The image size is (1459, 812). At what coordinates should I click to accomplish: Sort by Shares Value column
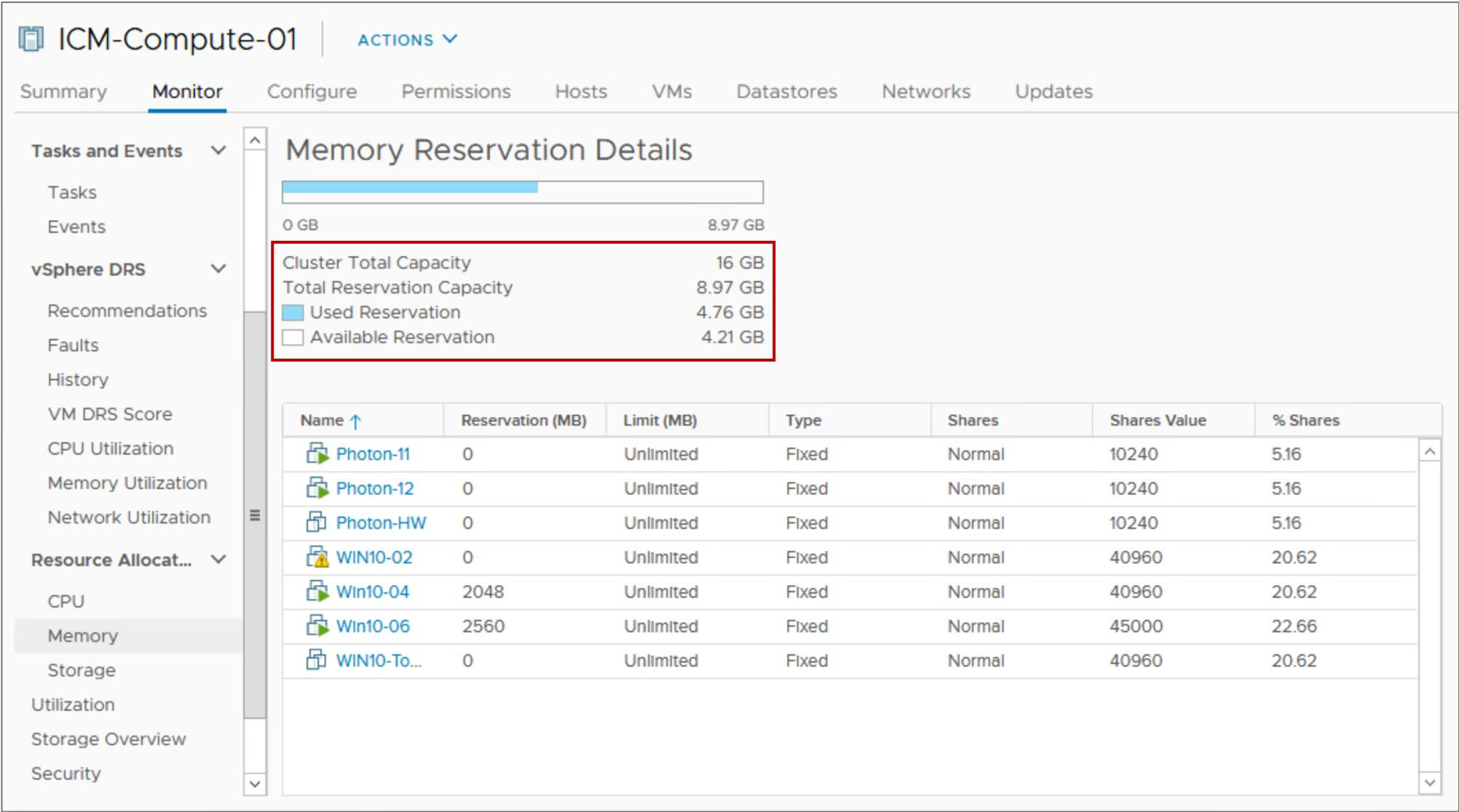(x=1158, y=421)
